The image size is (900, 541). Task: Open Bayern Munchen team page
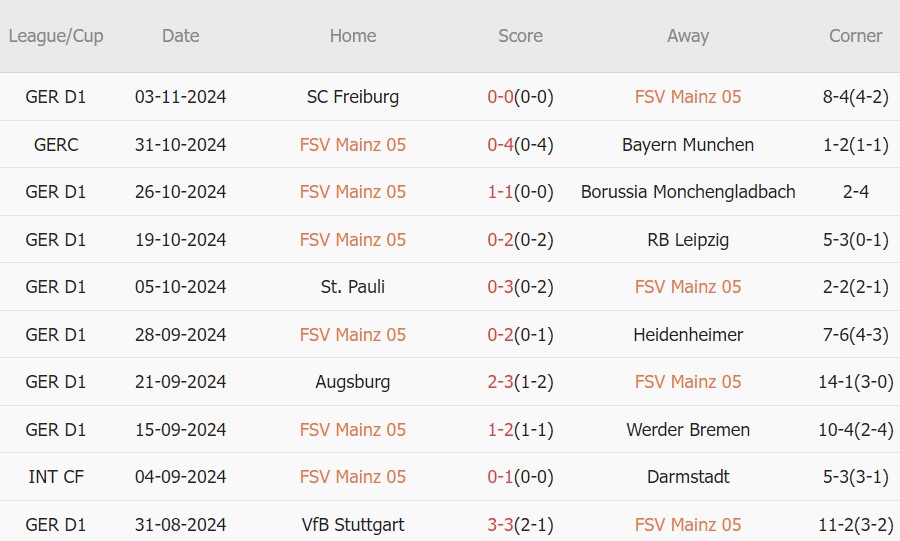[x=688, y=145]
